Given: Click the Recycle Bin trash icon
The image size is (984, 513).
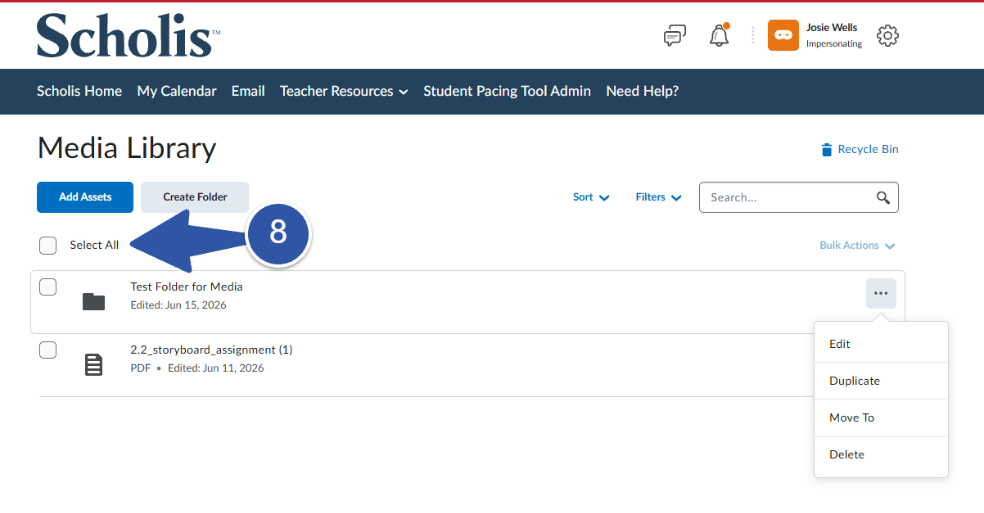Looking at the screenshot, I should point(826,149).
